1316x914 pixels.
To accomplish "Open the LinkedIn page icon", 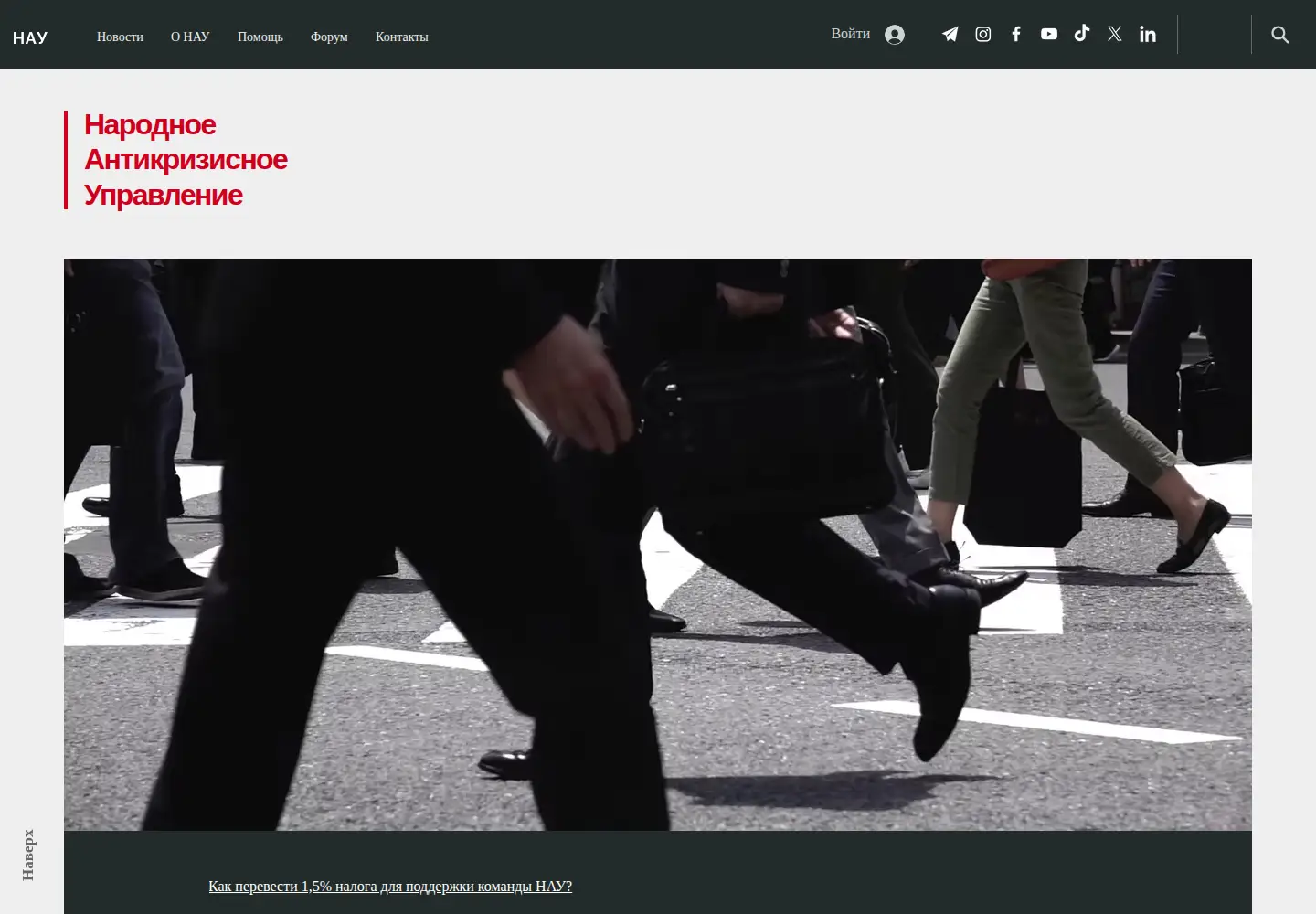I will (1148, 34).
